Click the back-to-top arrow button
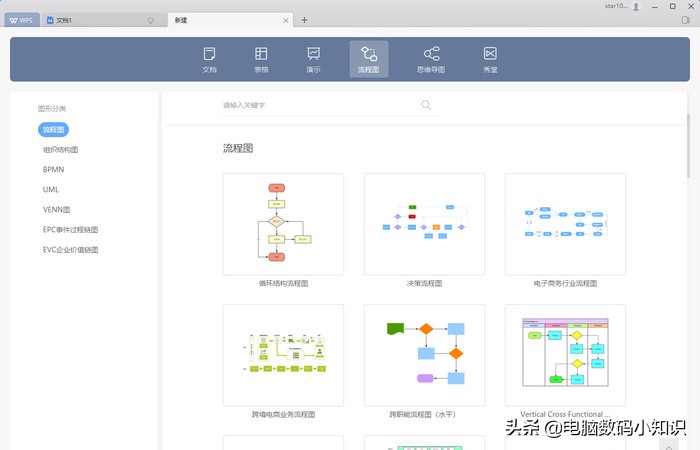This screenshot has height=450, width=700. pyautogui.click(x=669, y=445)
